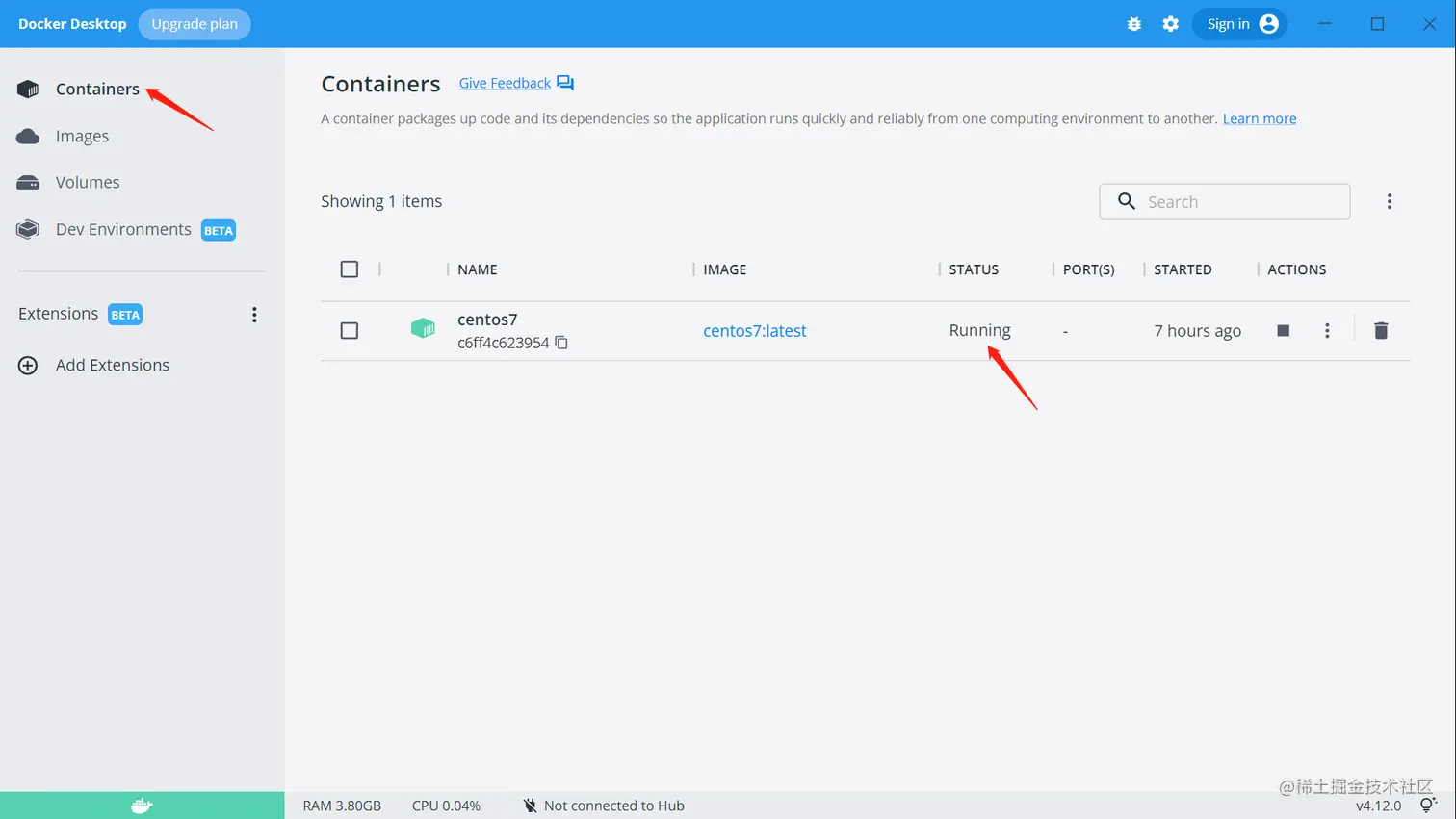1456x819 pixels.
Task: Click the Give Feedback link
Action: tap(505, 84)
